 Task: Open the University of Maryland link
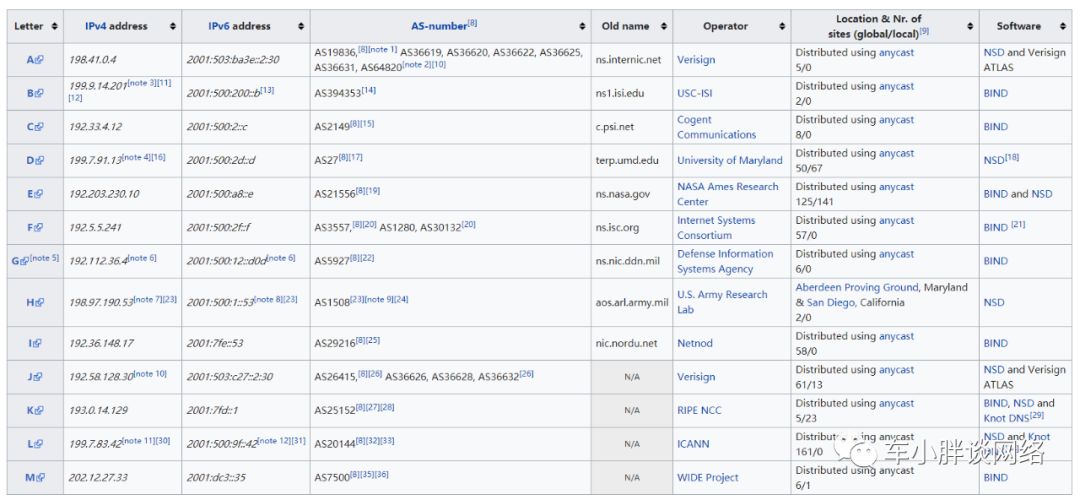coord(729,160)
